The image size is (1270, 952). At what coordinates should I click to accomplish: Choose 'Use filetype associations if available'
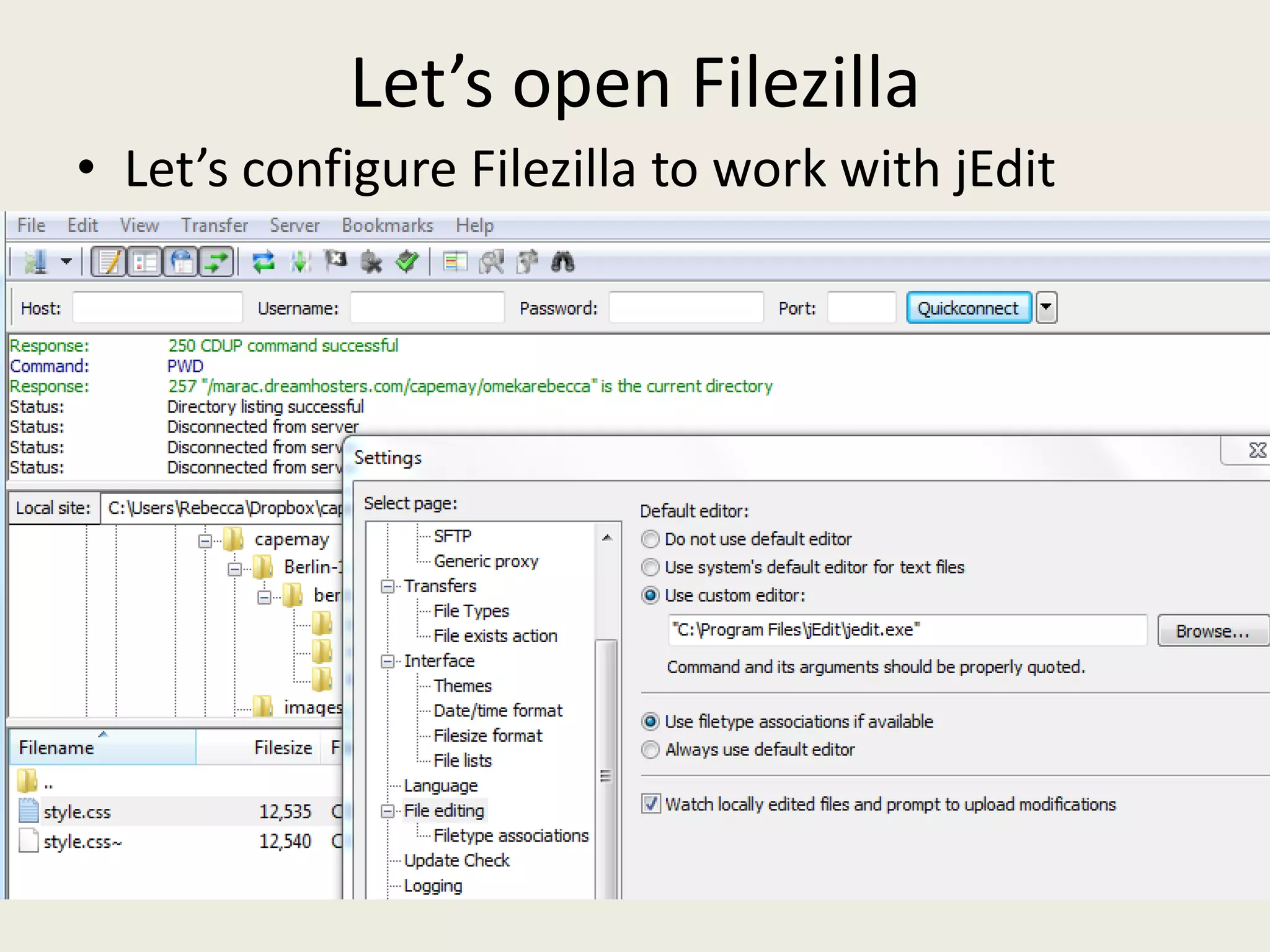point(650,721)
